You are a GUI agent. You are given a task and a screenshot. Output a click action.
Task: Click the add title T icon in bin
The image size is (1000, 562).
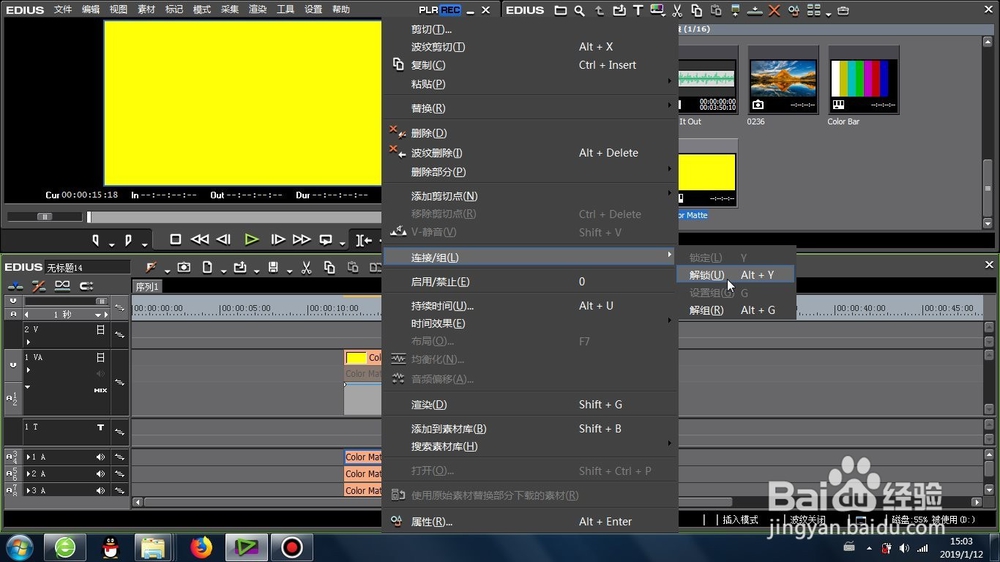pyautogui.click(x=638, y=10)
